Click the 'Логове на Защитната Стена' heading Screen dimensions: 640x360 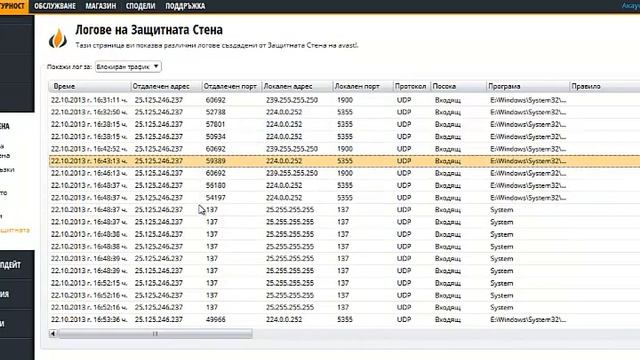click(149, 30)
